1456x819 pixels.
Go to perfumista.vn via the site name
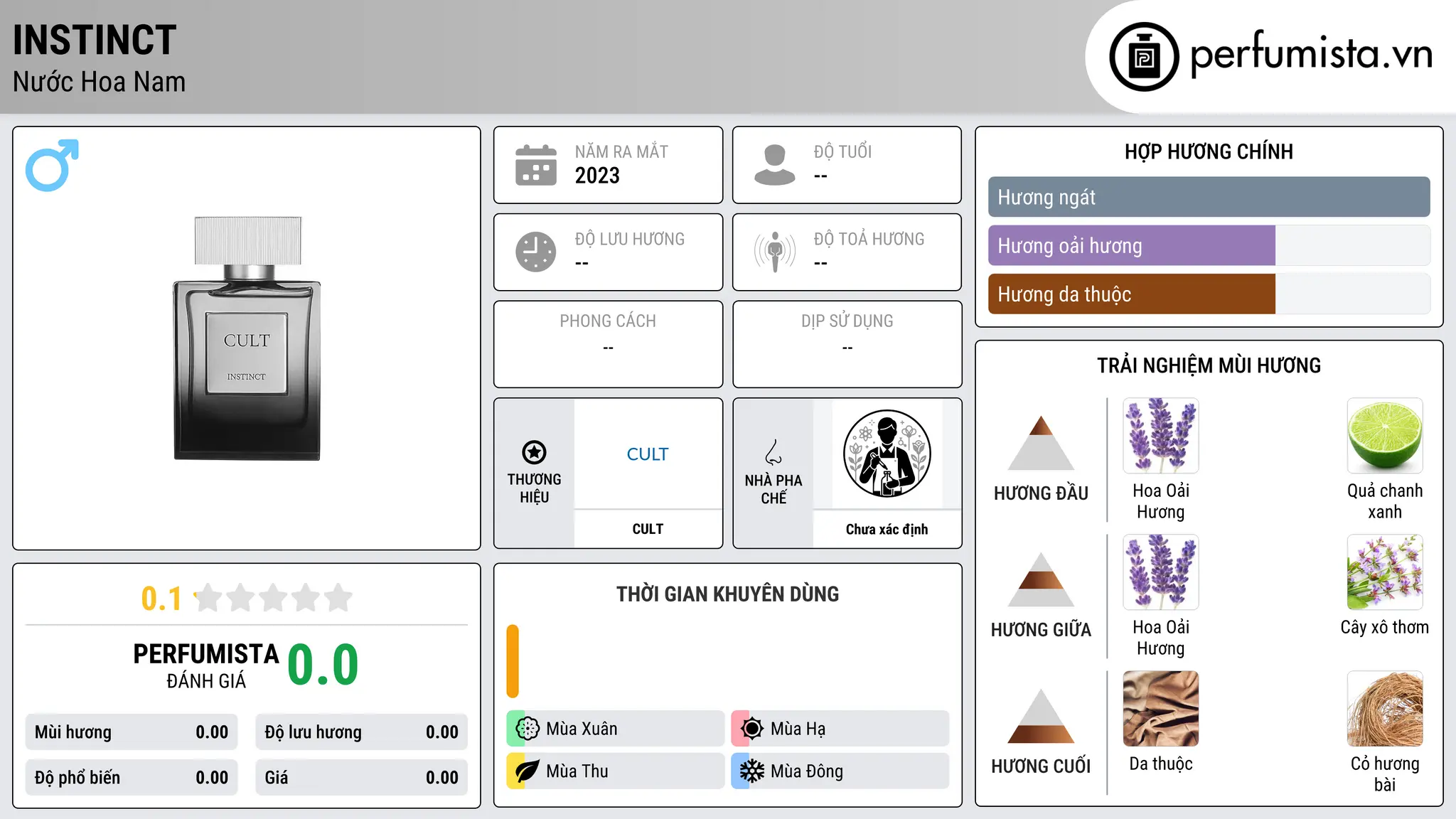[1312, 54]
